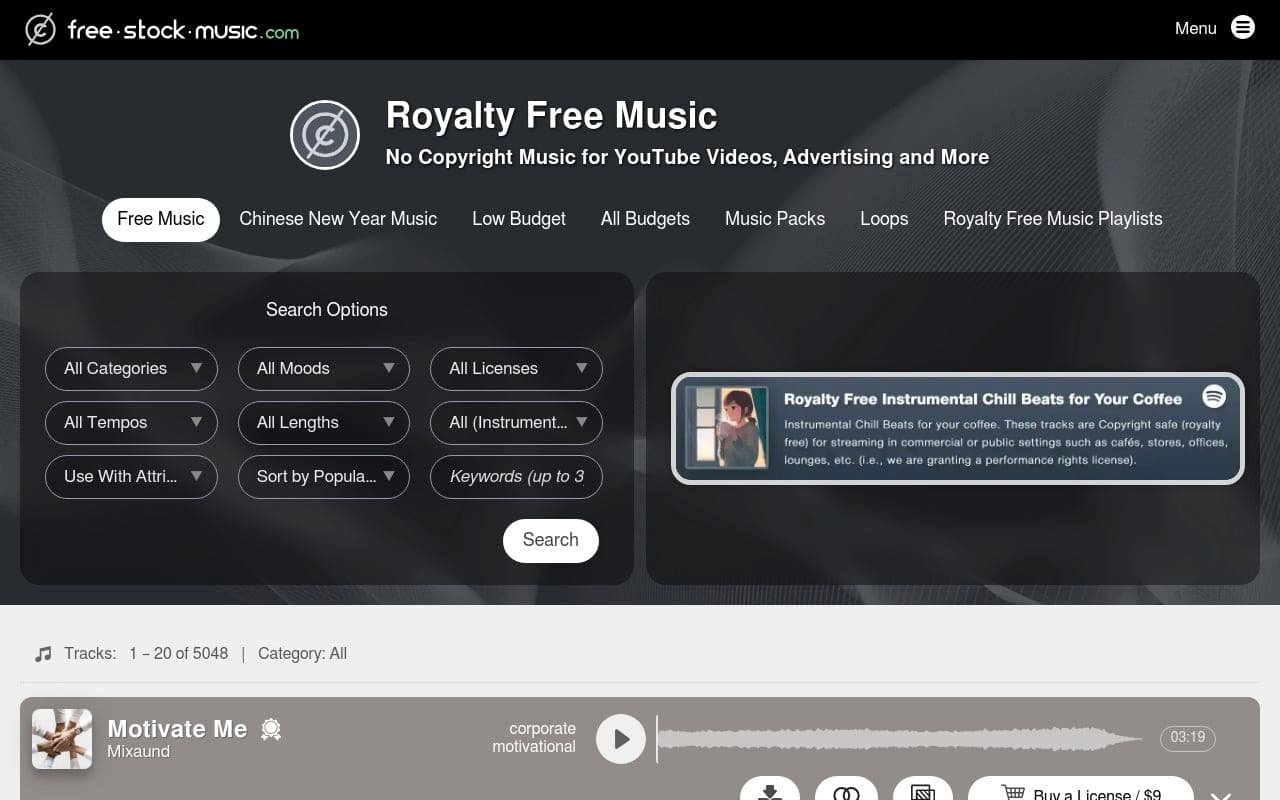Click the Search button
Viewport: 1280px width, 800px height.
pyautogui.click(x=550, y=540)
